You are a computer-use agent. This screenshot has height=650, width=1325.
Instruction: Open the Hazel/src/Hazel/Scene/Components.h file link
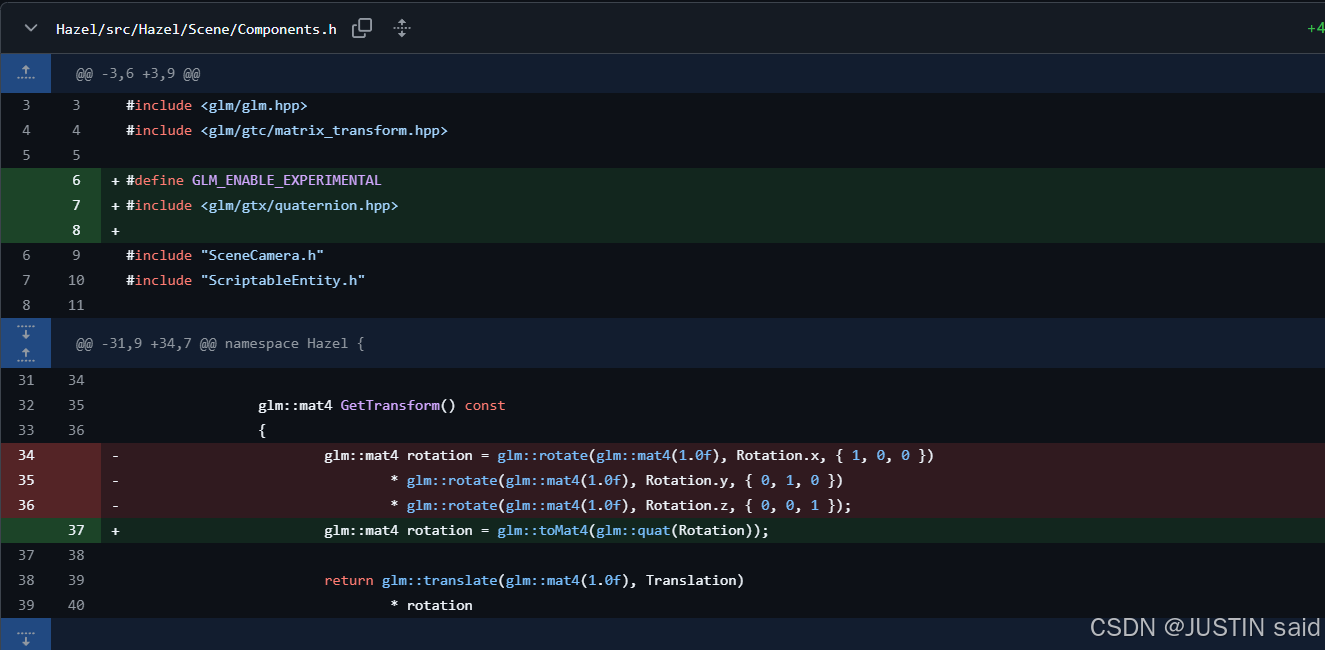click(196, 29)
